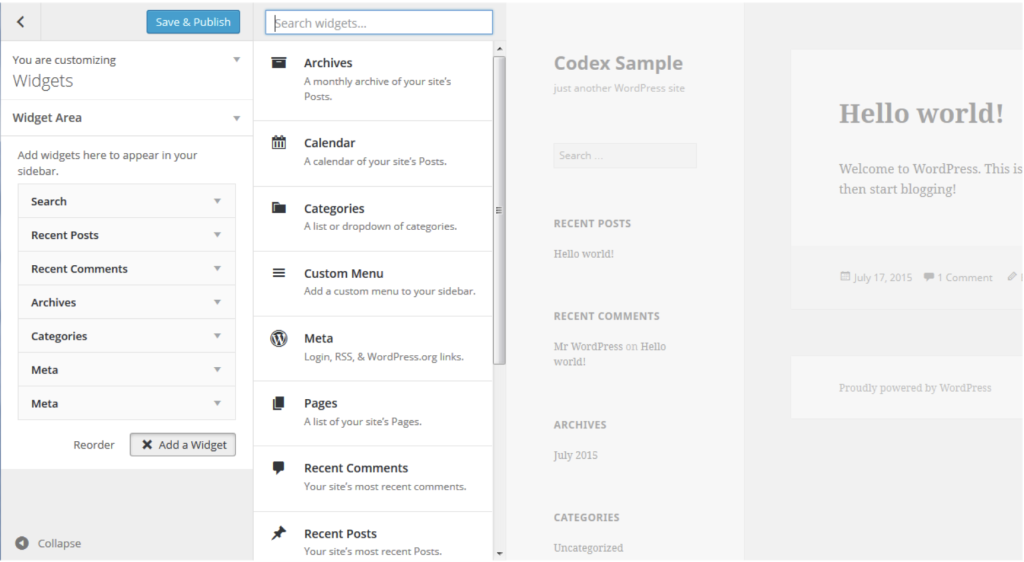Click the ARCHIVES heading in preview

[580, 425]
